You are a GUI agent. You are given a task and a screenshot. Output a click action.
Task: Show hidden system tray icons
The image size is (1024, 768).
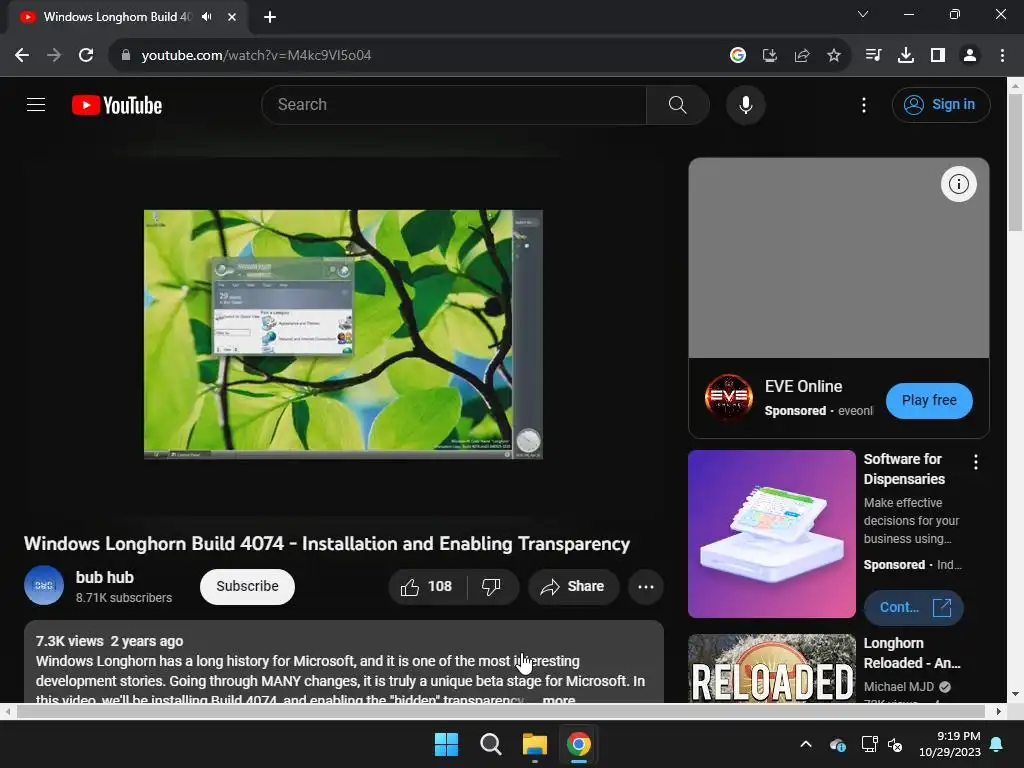pos(806,744)
